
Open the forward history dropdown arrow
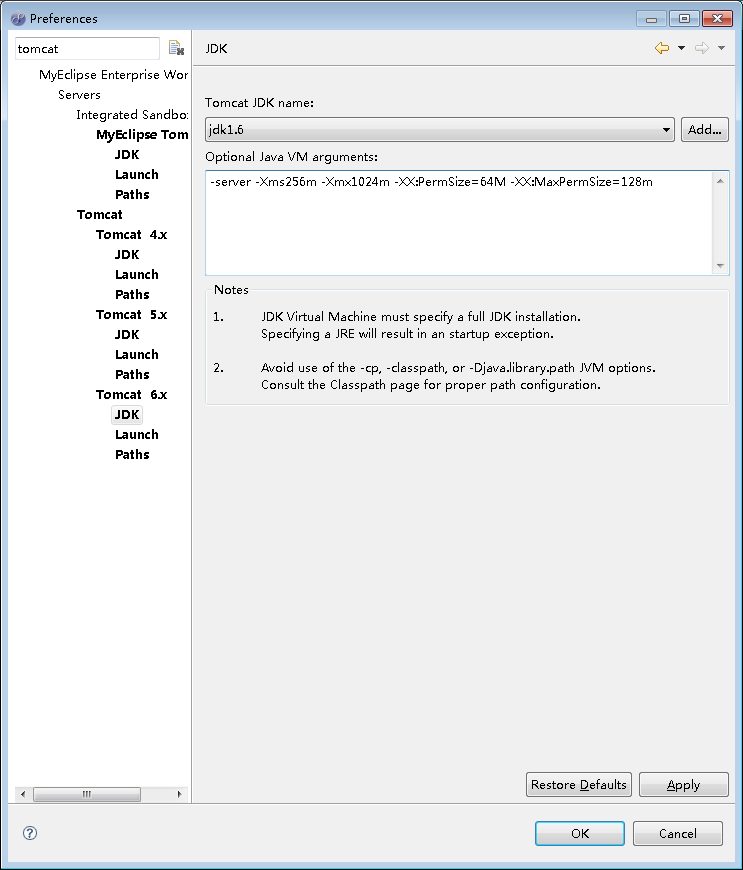721,48
